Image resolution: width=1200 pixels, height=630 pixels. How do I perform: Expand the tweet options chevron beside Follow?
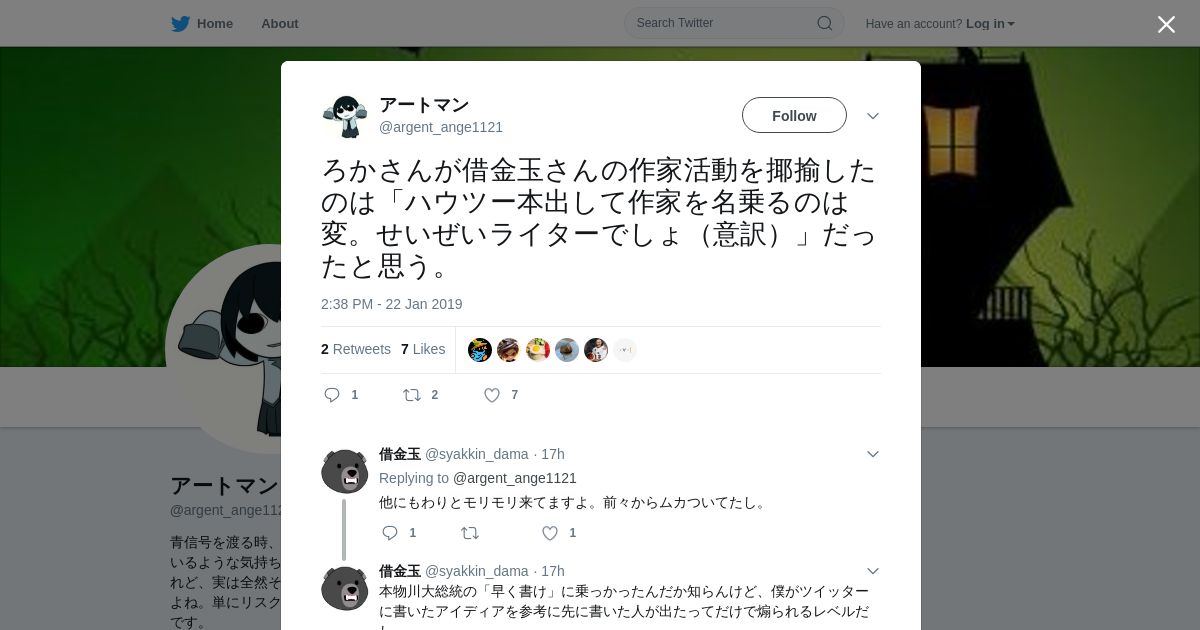pos(873,116)
